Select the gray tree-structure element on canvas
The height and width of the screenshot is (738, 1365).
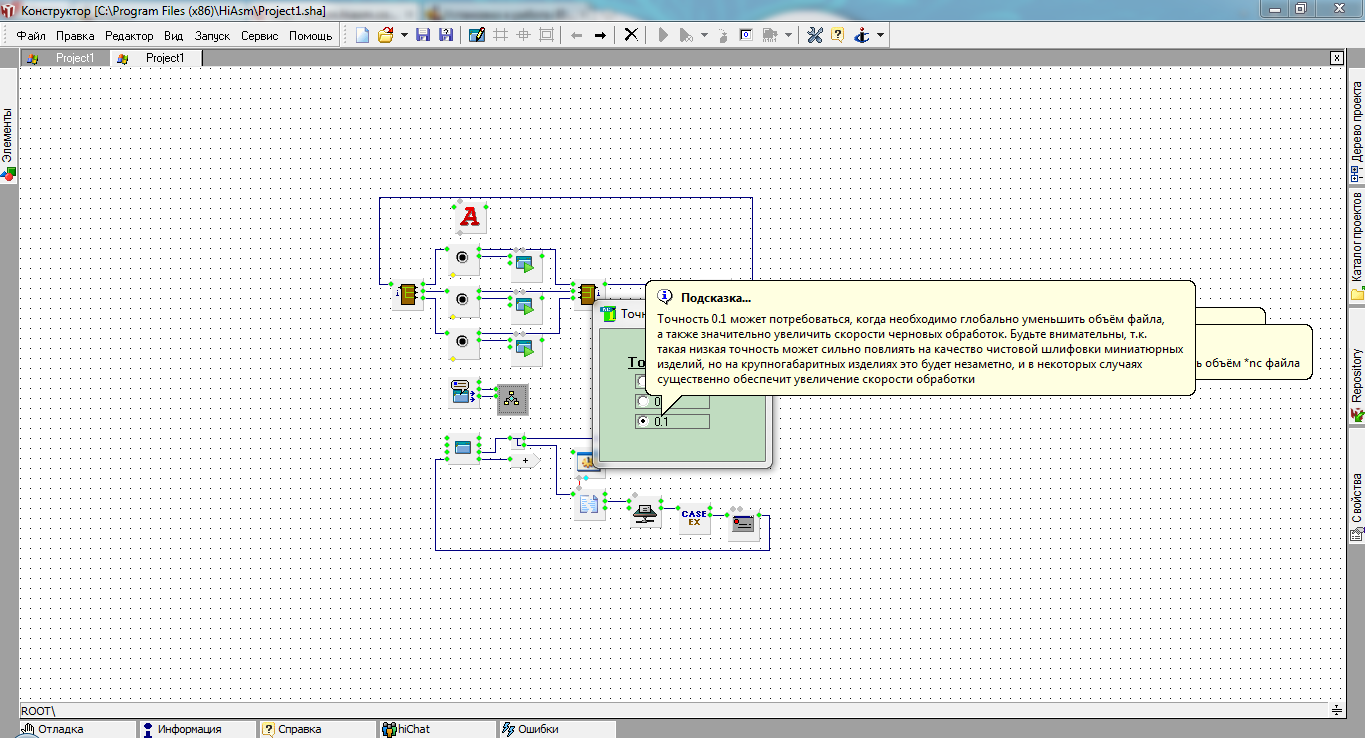[x=512, y=399]
